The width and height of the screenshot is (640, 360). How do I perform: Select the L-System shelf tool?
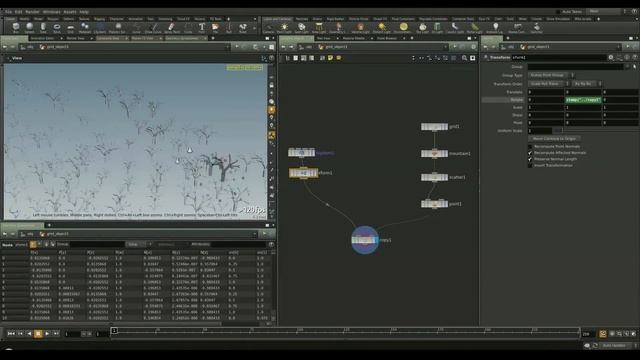pyautogui.click(x=100, y=28)
